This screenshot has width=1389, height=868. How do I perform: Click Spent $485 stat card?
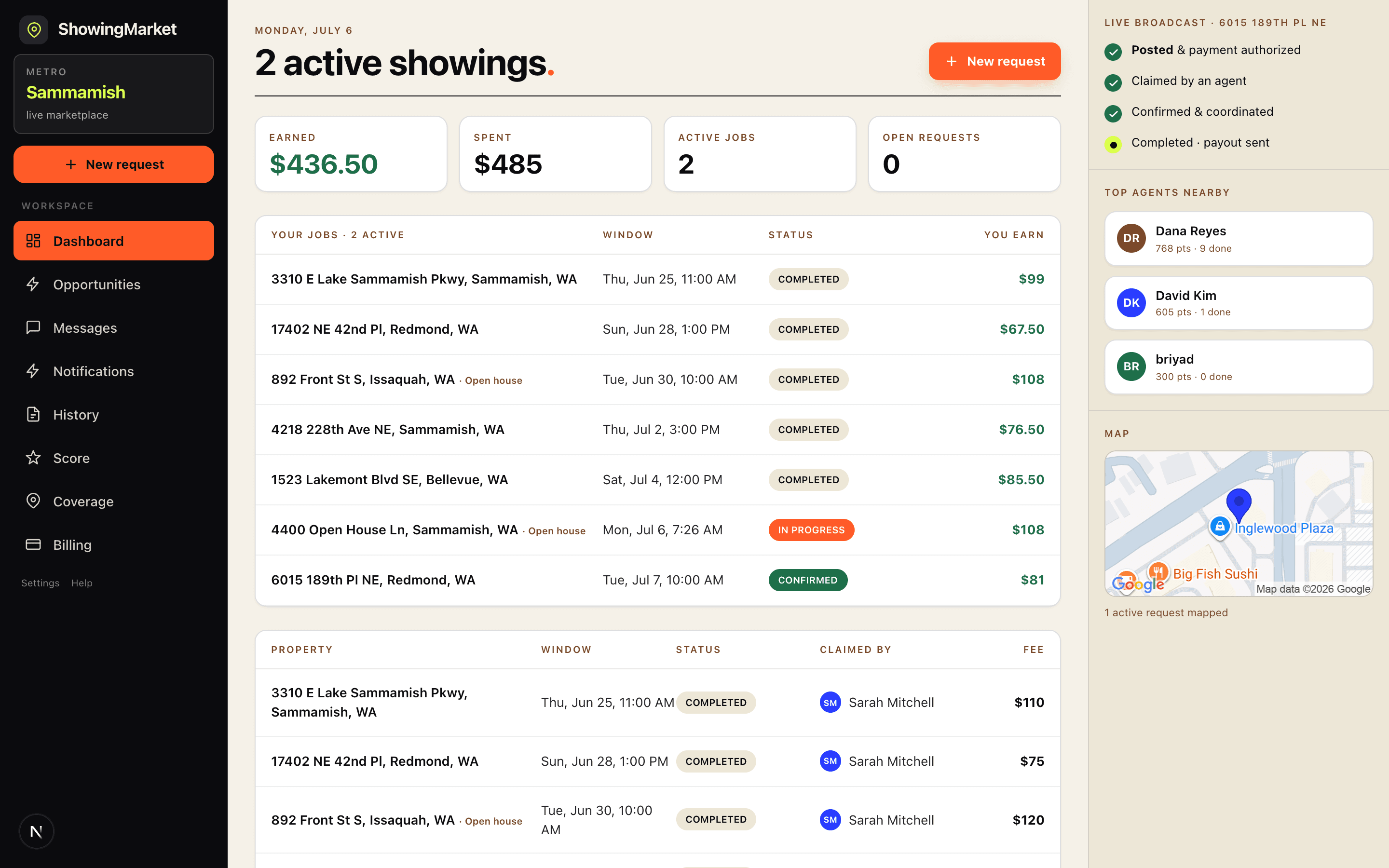pos(555,154)
